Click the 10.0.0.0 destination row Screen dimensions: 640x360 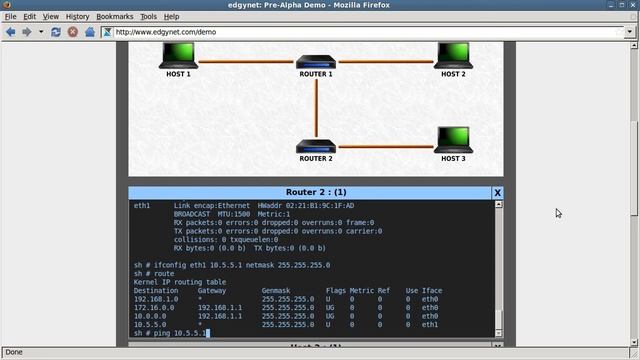tap(286, 316)
